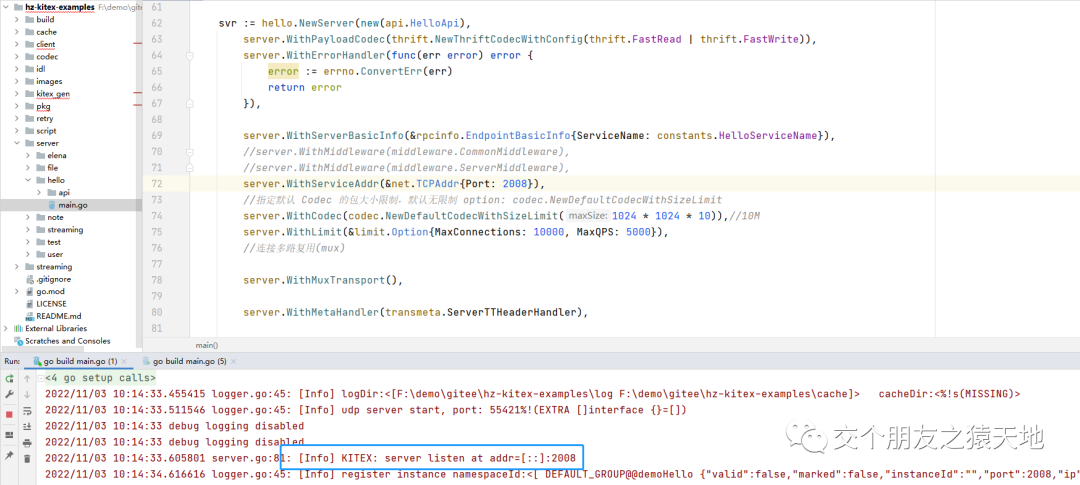Switch to go build main.go (1) tab
1080x485 pixels.
tap(80, 362)
